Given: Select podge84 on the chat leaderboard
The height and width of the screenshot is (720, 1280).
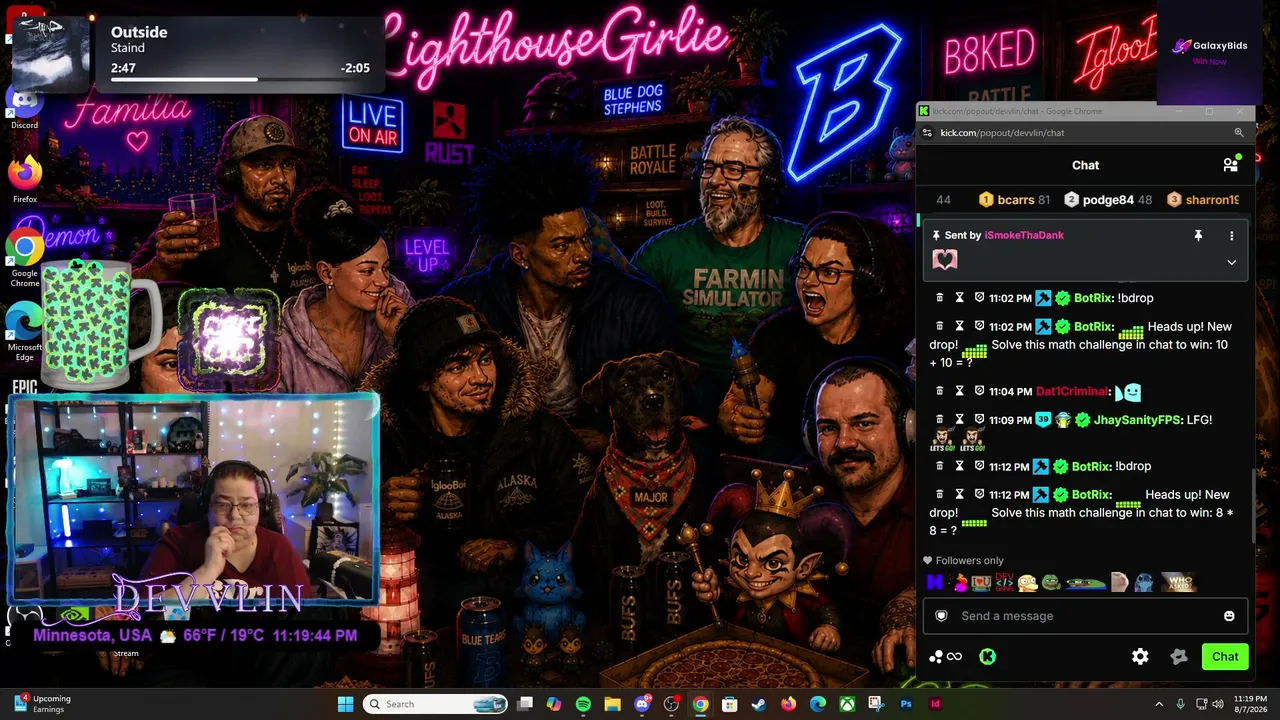Looking at the screenshot, I should point(1108,200).
